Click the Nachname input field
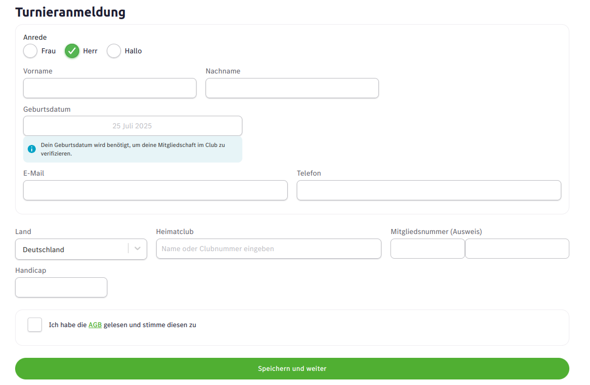Screen dimensions: 590x385 click(292, 88)
